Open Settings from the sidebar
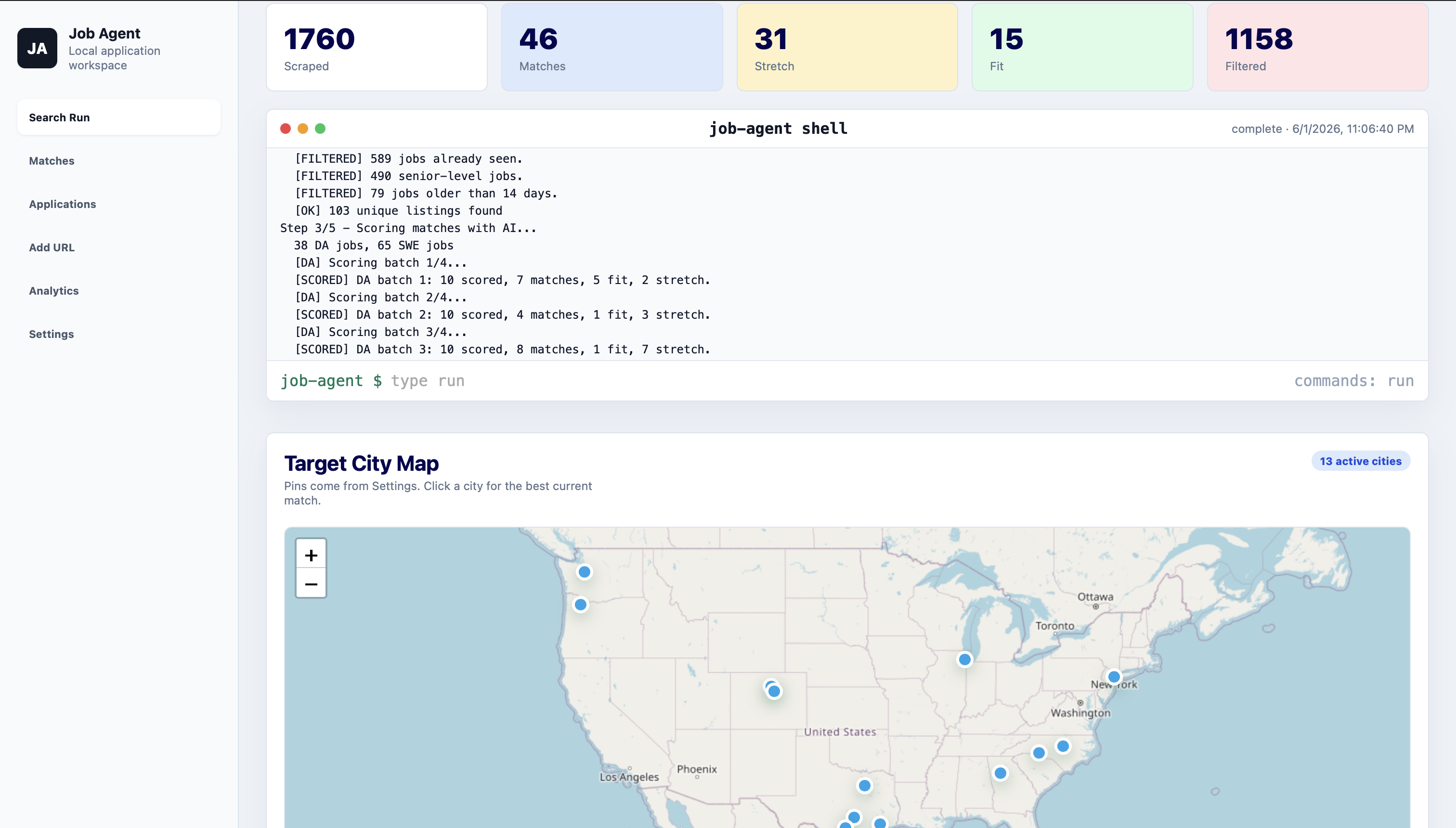The height and width of the screenshot is (828, 1456). (x=119, y=334)
